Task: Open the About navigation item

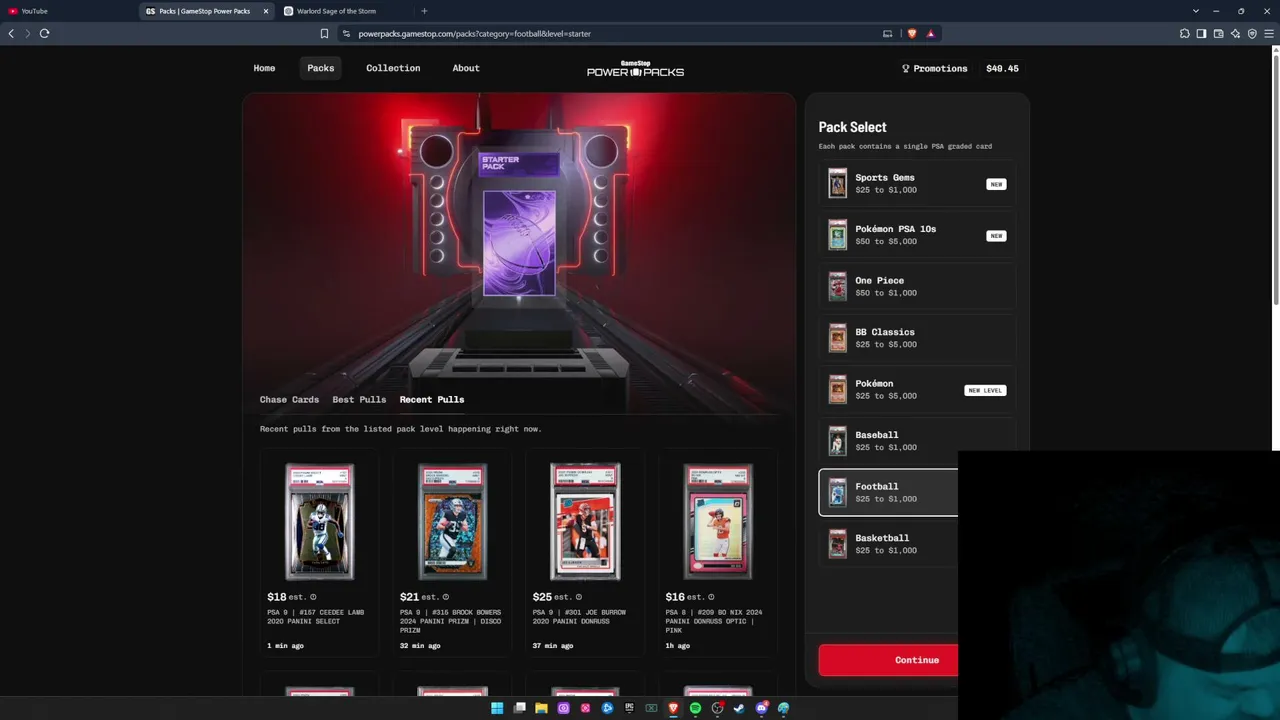Action: tap(466, 68)
